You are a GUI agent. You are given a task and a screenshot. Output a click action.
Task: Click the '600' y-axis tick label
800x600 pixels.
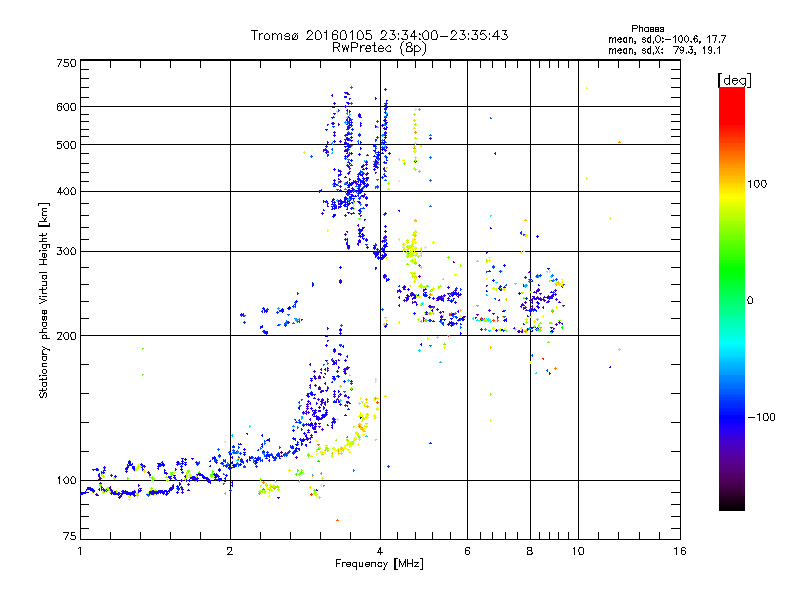click(x=66, y=107)
